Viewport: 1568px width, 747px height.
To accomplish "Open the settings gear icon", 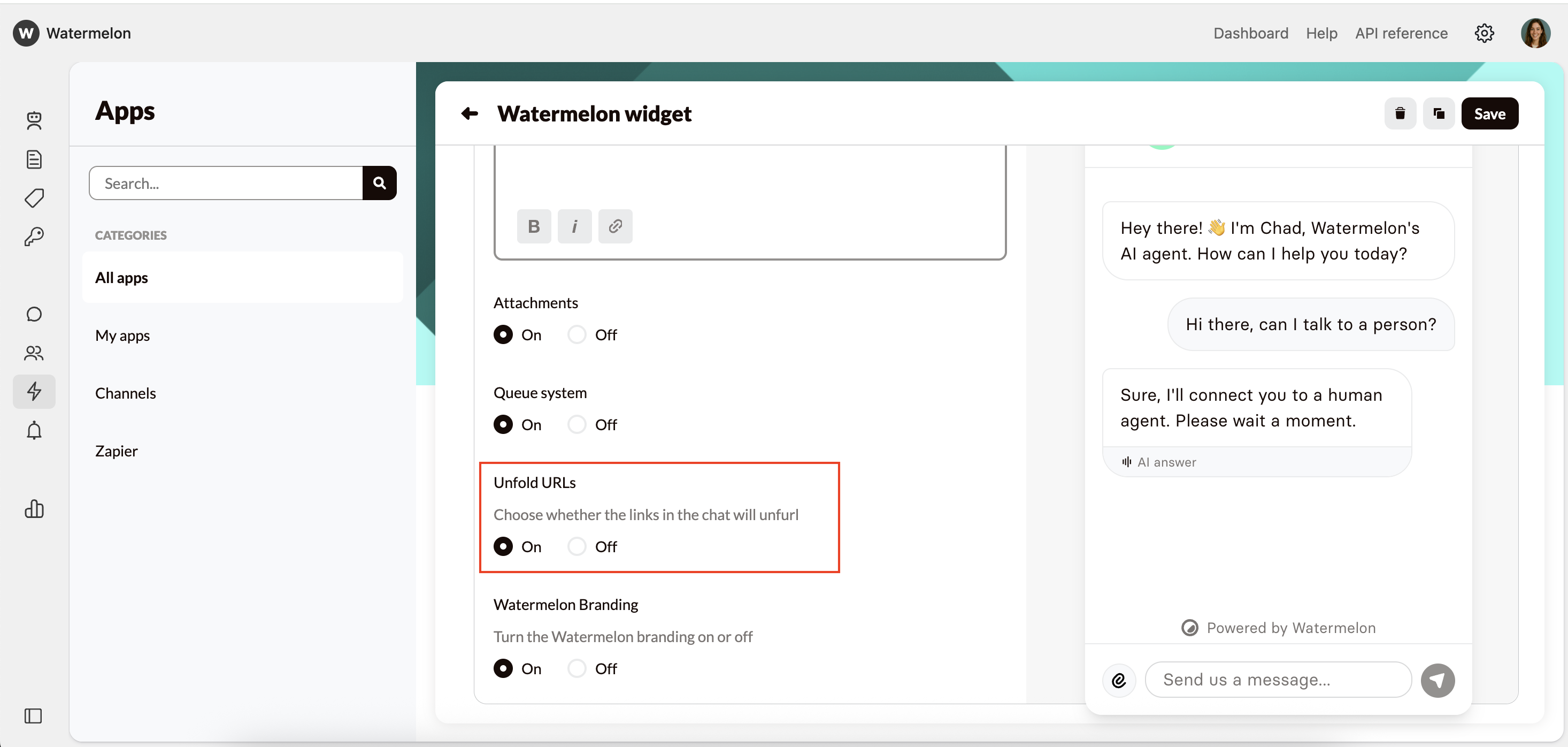I will 1484,33.
